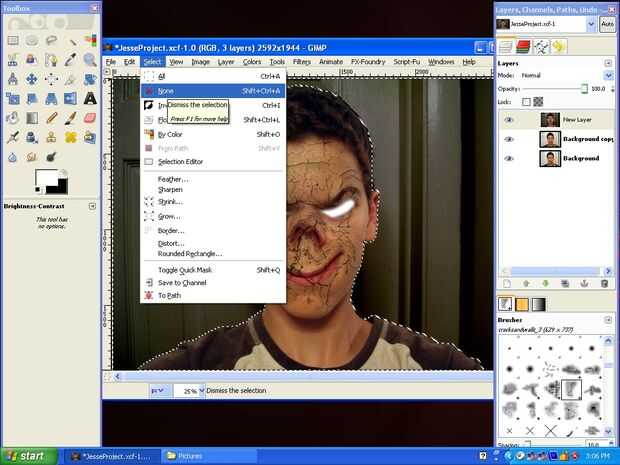The height and width of the screenshot is (465, 620).
Task: Switch to the Paths tab
Action: (x=541, y=47)
